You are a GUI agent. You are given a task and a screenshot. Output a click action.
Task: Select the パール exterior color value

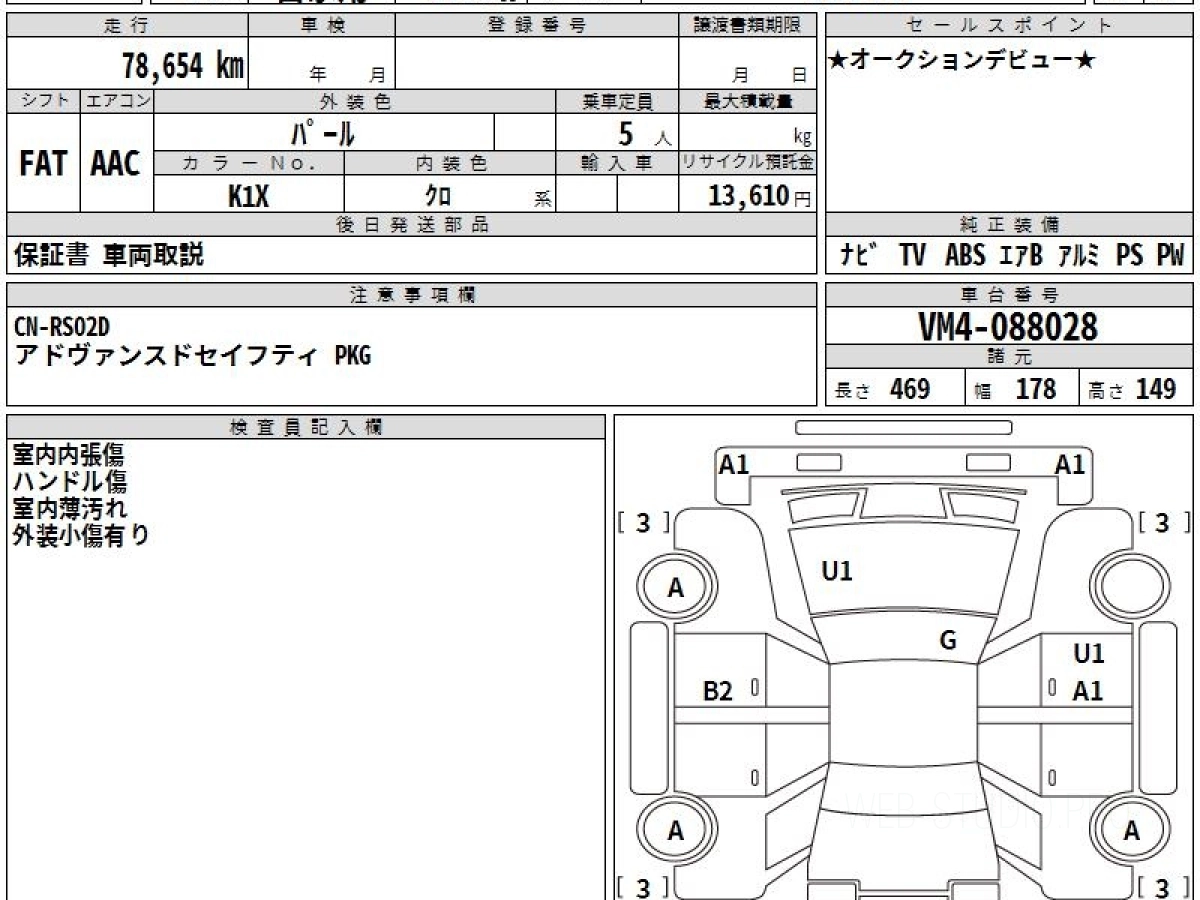pyautogui.click(x=323, y=132)
